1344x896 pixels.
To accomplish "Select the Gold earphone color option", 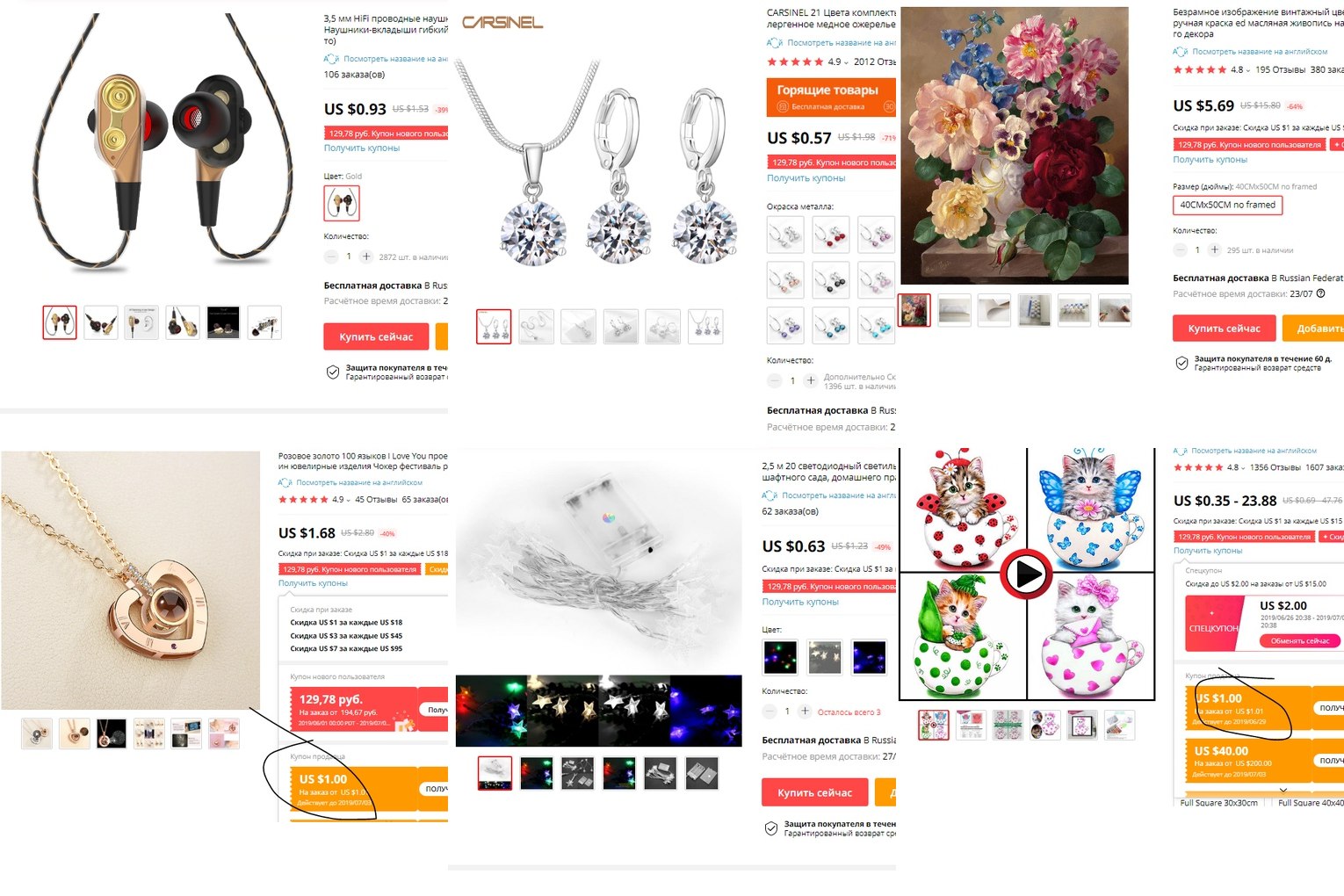I will (342, 204).
